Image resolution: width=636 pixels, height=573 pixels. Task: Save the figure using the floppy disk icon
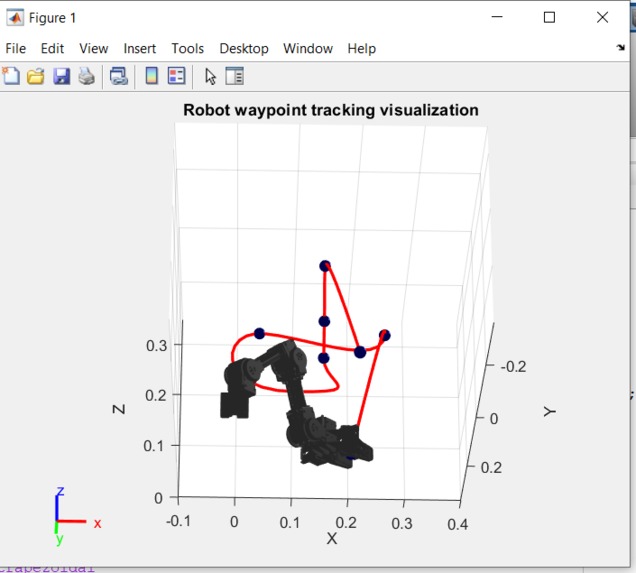61,76
